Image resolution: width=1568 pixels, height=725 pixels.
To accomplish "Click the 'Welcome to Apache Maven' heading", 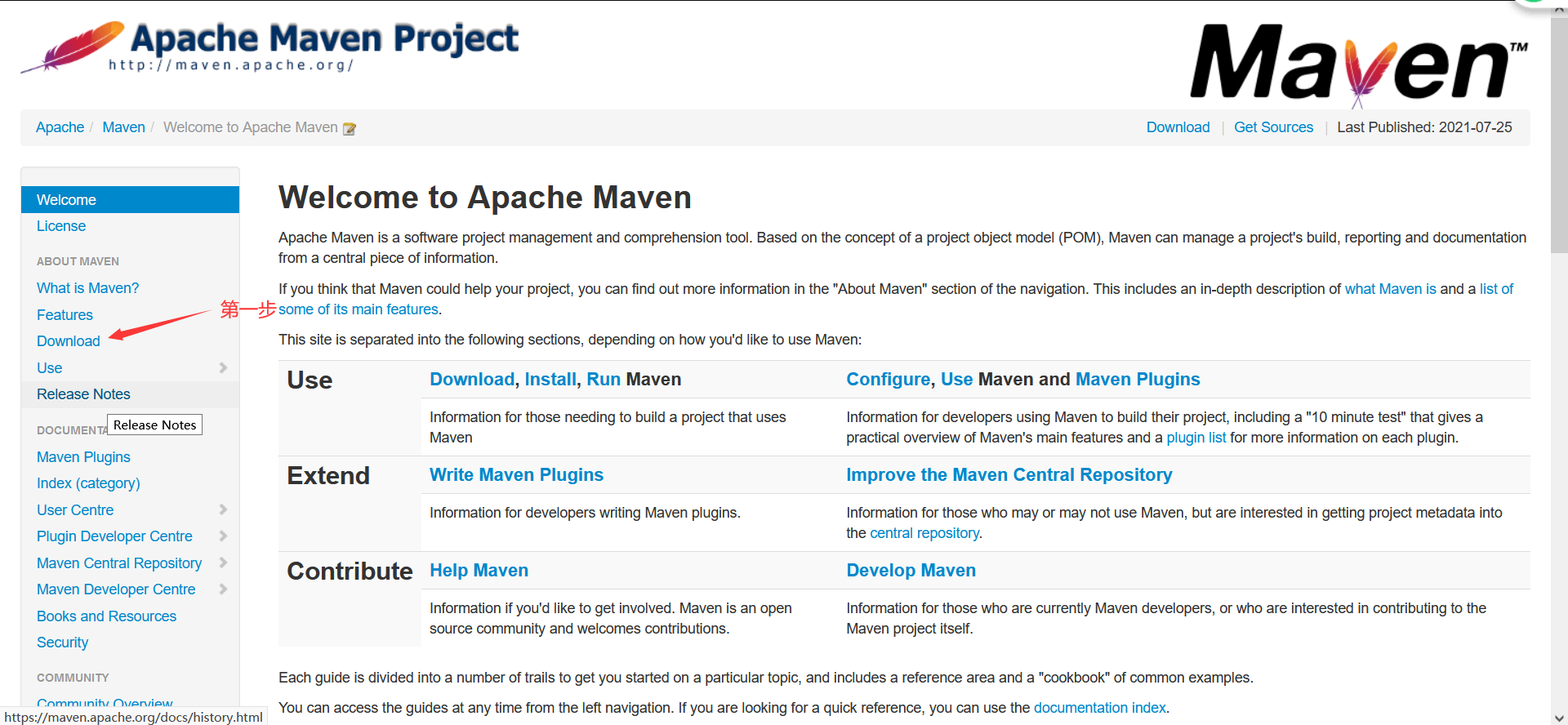I will (485, 198).
